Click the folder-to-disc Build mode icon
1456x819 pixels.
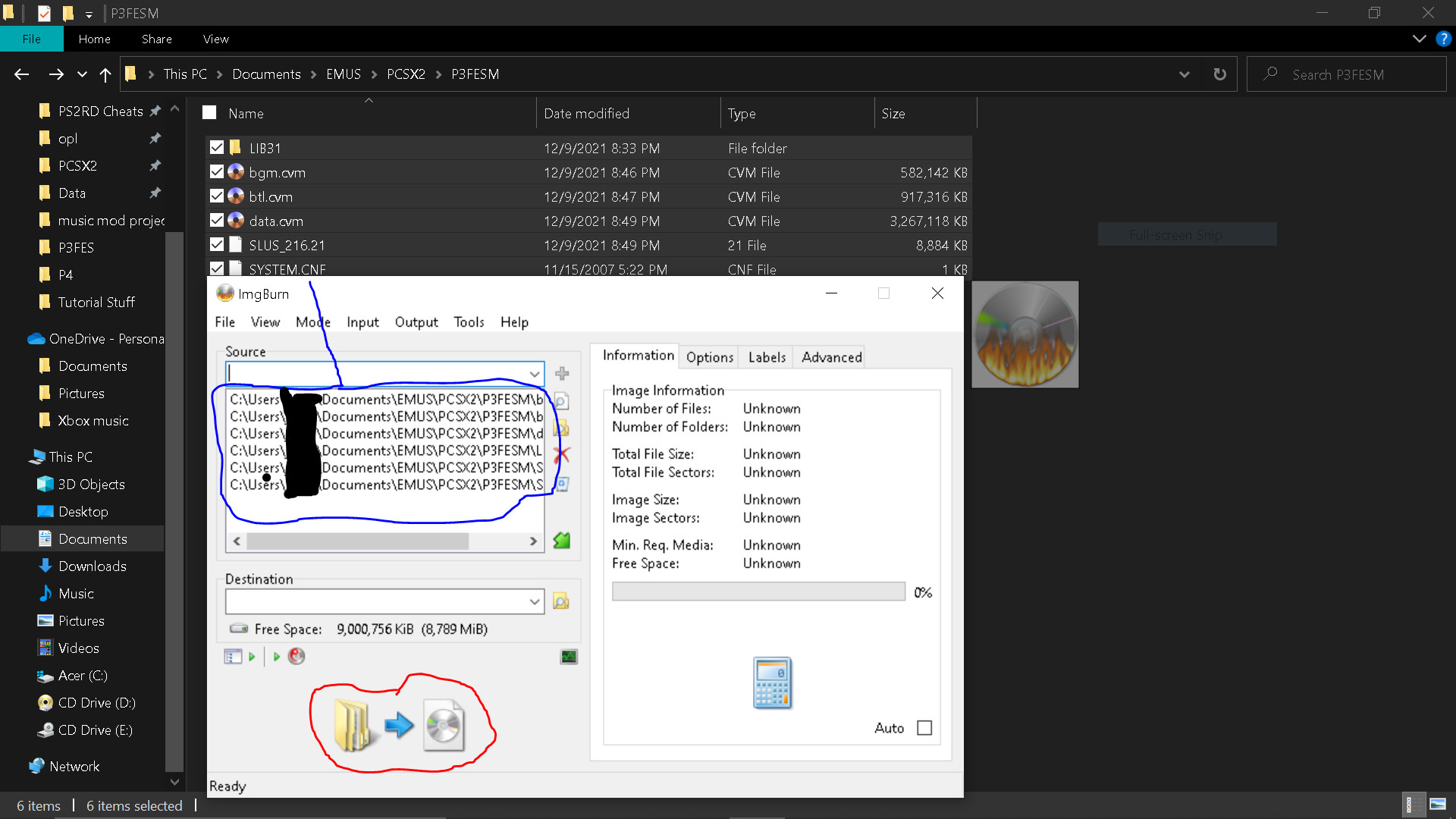tap(398, 723)
